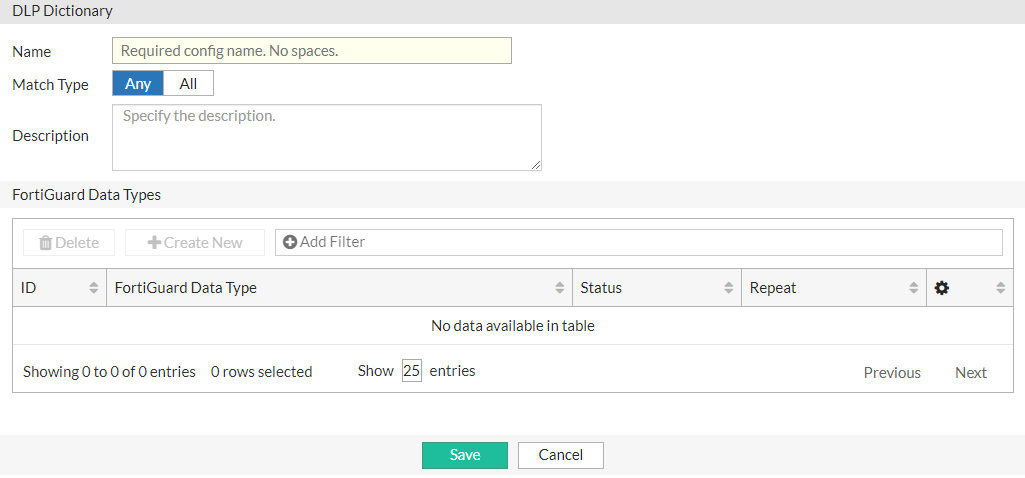Click the DLP Dictionary heading
The width and height of the screenshot is (1025, 478).
62,11
